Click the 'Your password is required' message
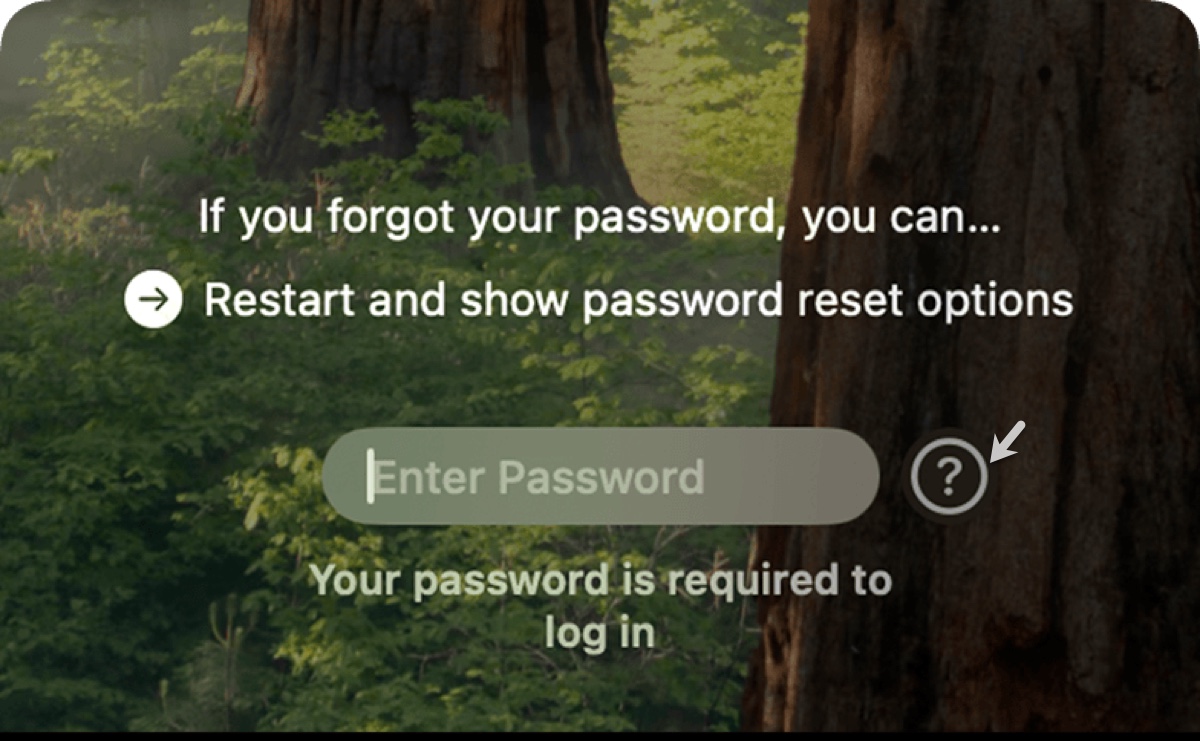Image resolution: width=1200 pixels, height=741 pixels. point(600,606)
